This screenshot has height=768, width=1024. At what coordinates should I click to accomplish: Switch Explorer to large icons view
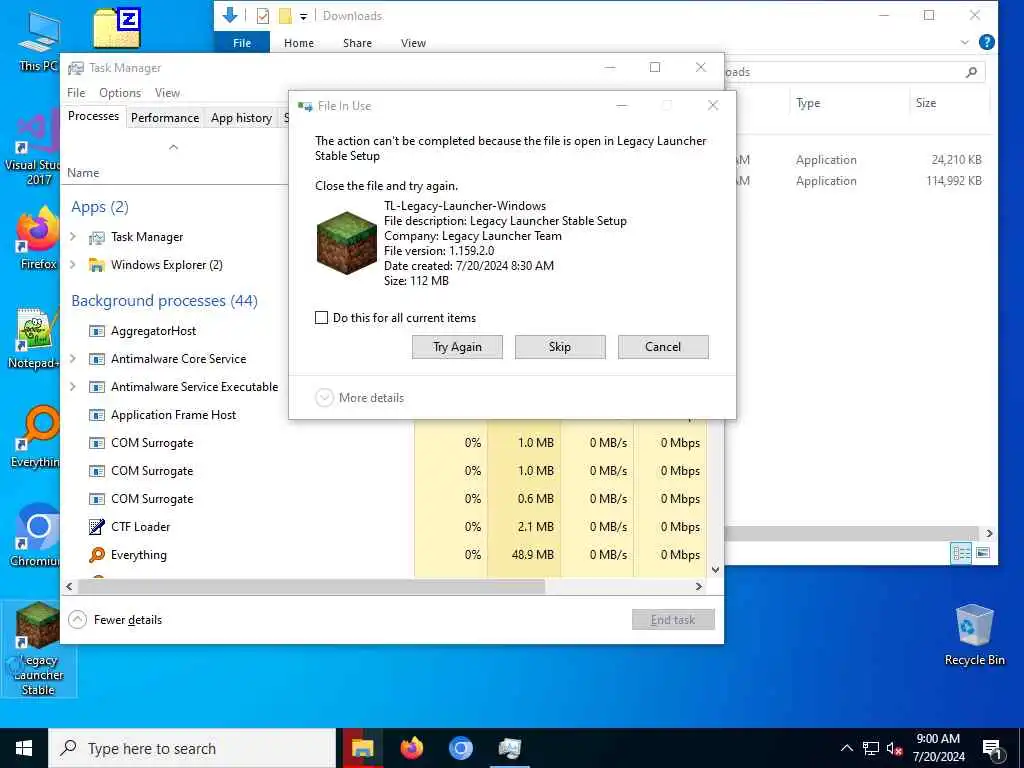pos(983,553)
